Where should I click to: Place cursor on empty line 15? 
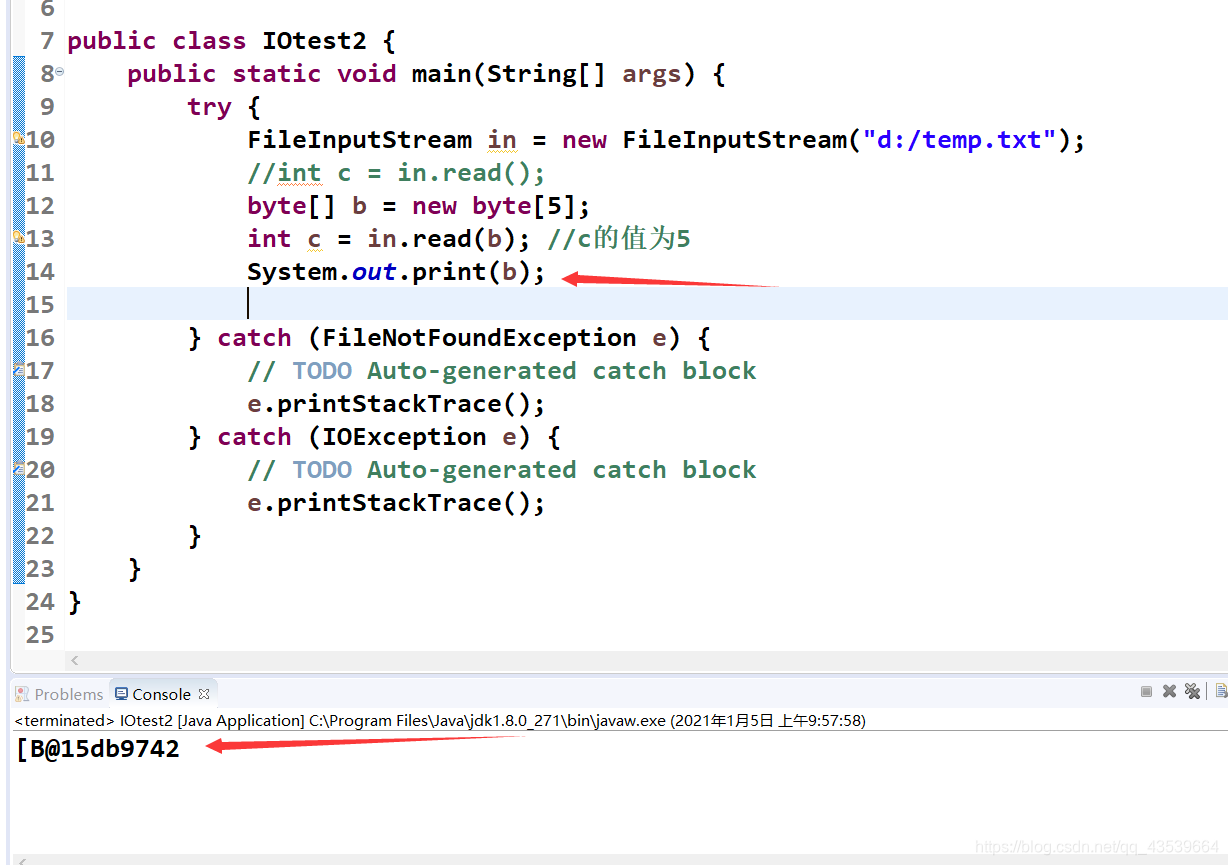point(647,304)
